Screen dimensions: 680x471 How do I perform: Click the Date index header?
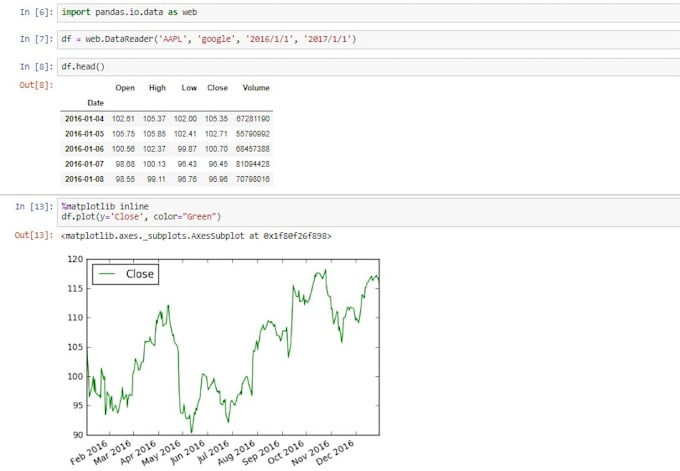(95, 103)
